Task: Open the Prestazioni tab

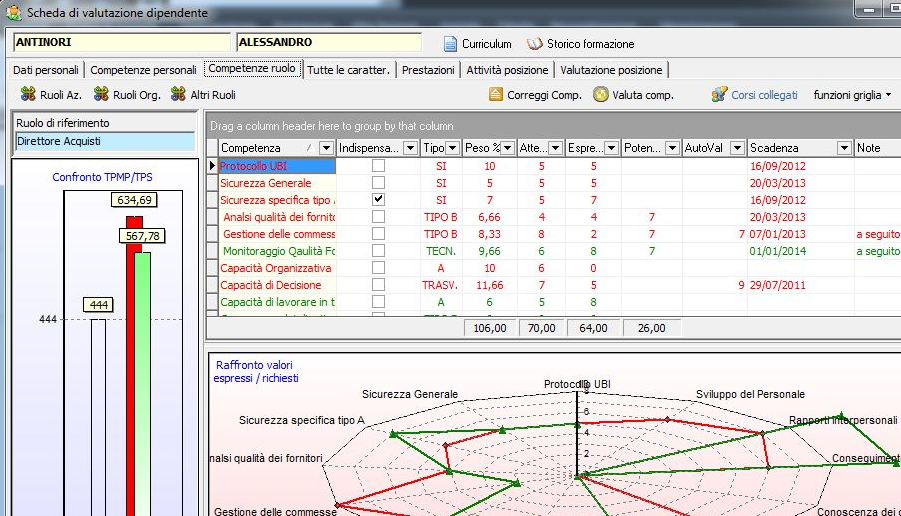Action: [428, 70]
